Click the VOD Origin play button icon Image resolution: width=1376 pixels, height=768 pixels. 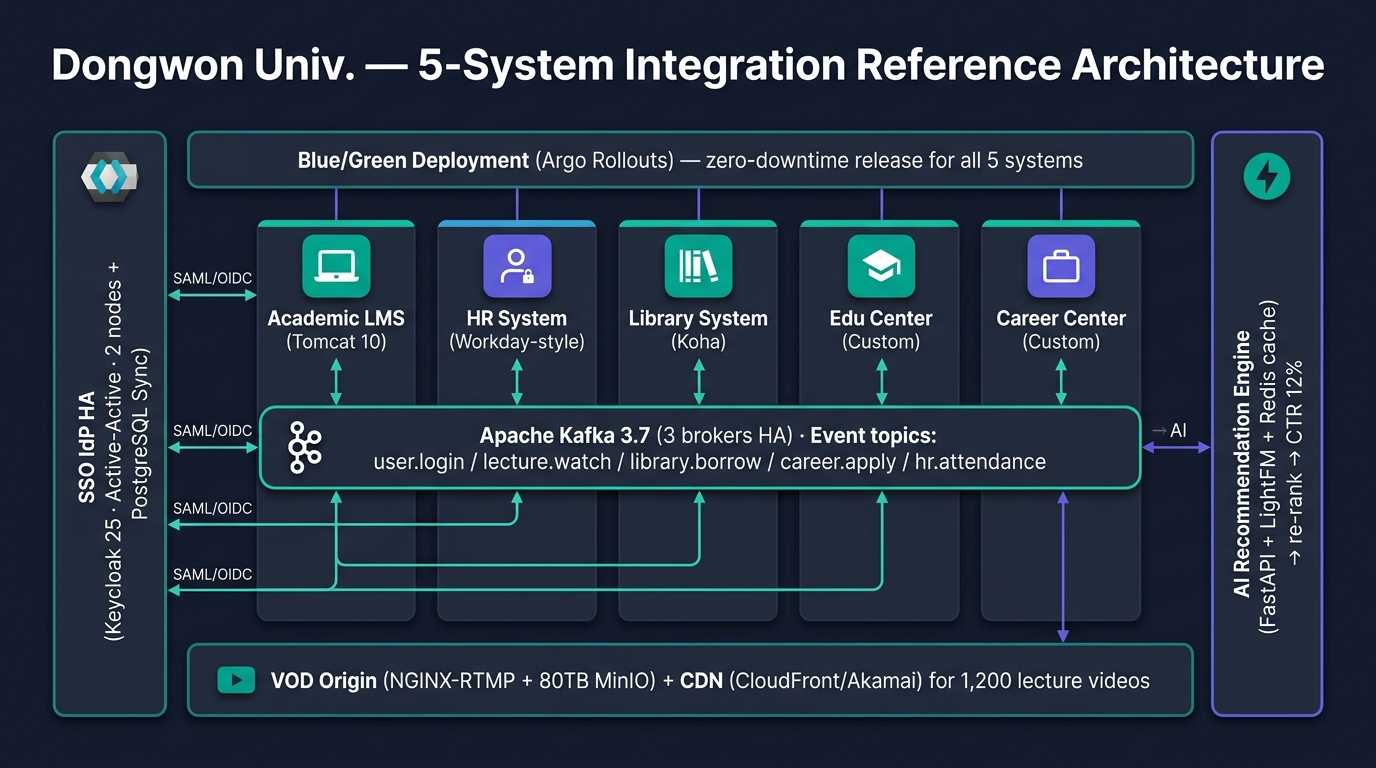pyautogui.click(x=237, y=681)
